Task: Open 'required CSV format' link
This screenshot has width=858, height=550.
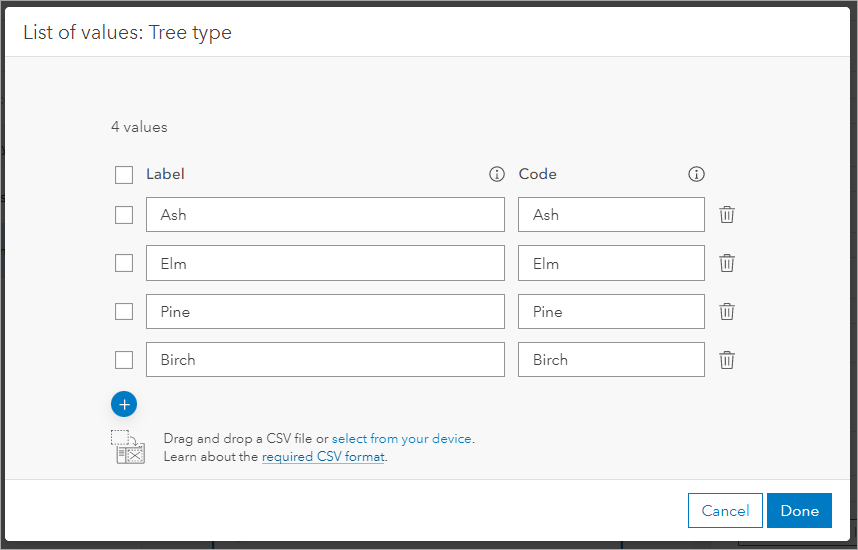Action: (x=323, y=456)
